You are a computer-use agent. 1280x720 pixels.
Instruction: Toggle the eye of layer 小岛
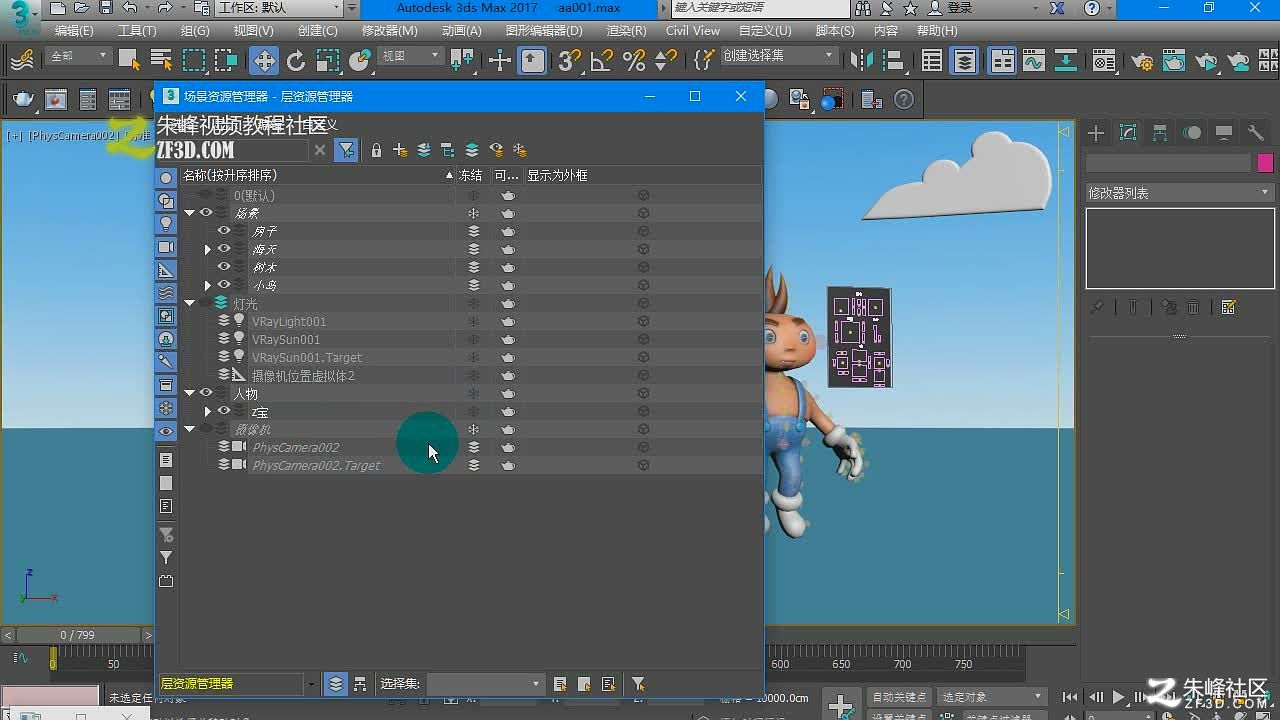point(224,285)
